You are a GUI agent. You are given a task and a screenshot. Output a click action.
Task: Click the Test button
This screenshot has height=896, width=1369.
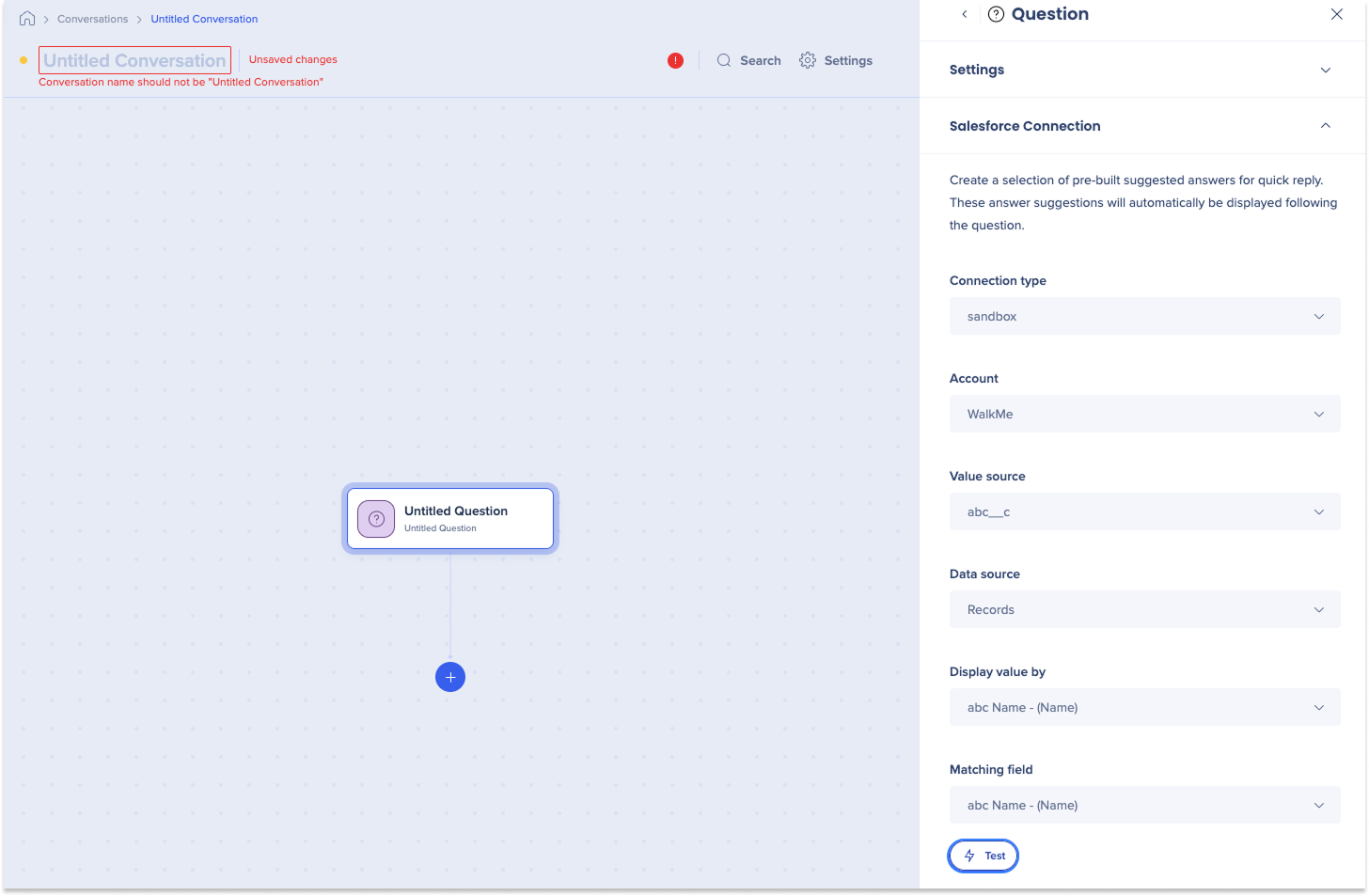(983, 856)
